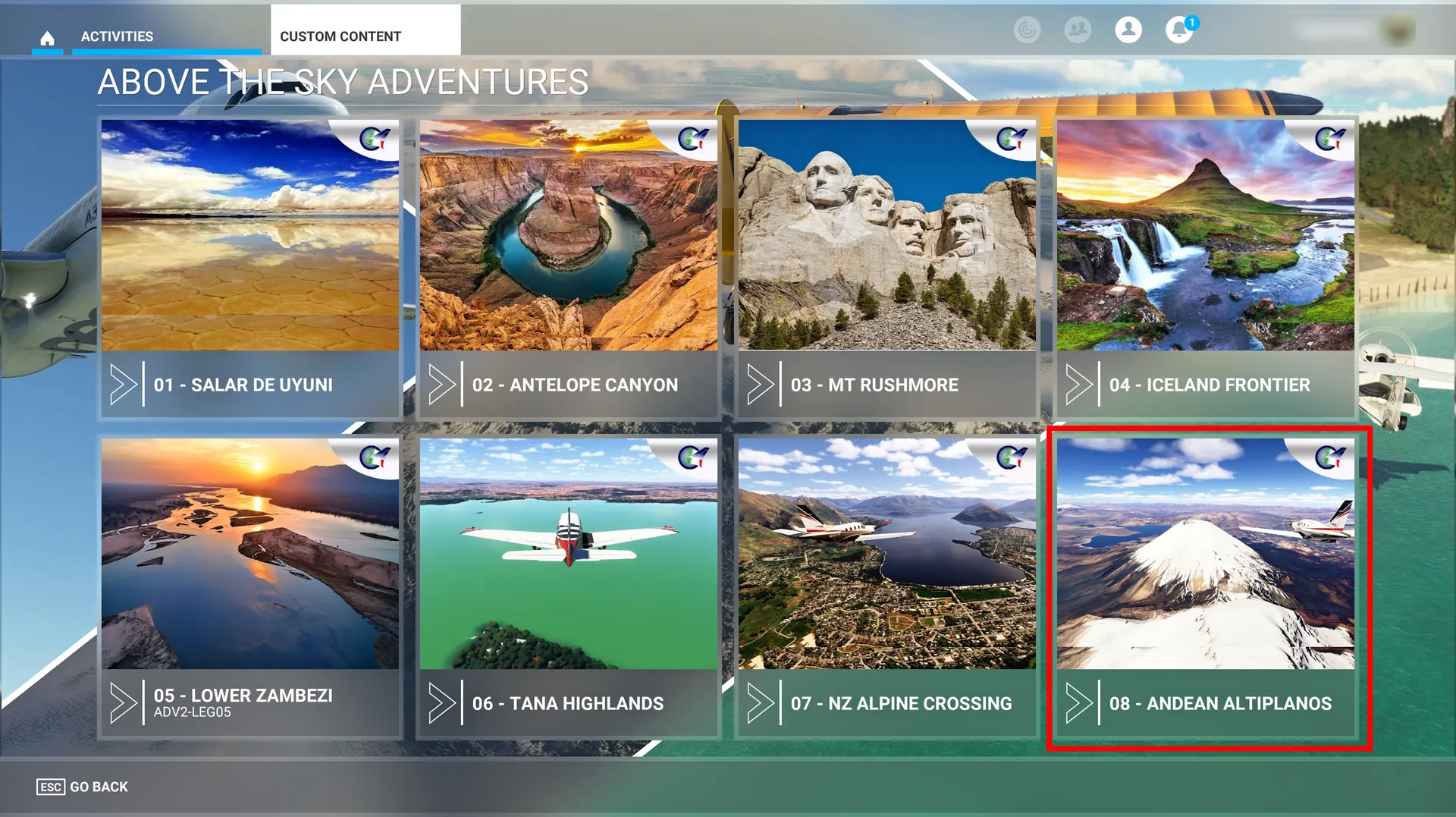The height and width of the screenshot is (817, 1456).
Task: Open the notifications bell icon
Action: [1179, 30]
